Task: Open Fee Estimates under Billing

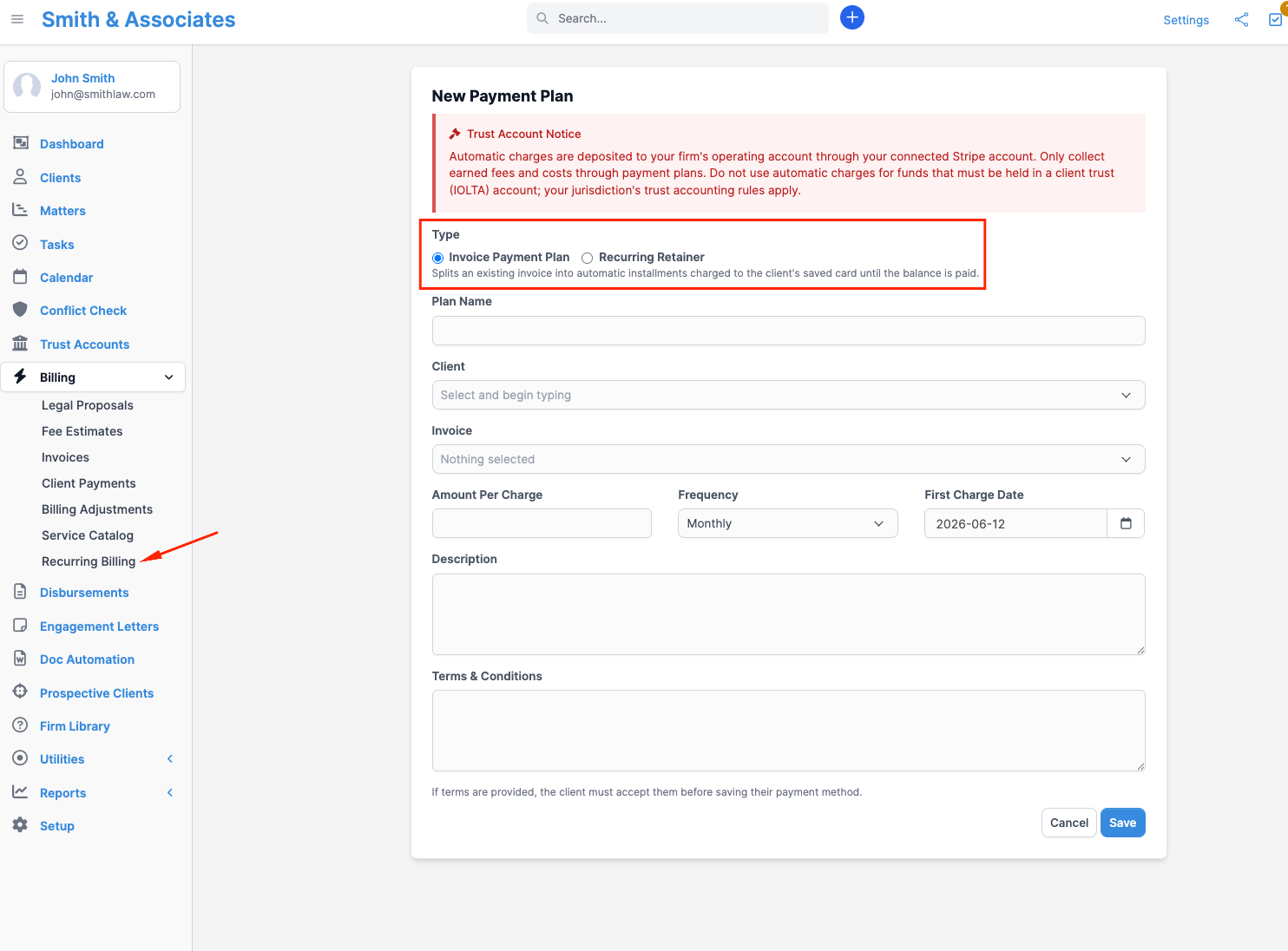Action: tap(82, 431)
